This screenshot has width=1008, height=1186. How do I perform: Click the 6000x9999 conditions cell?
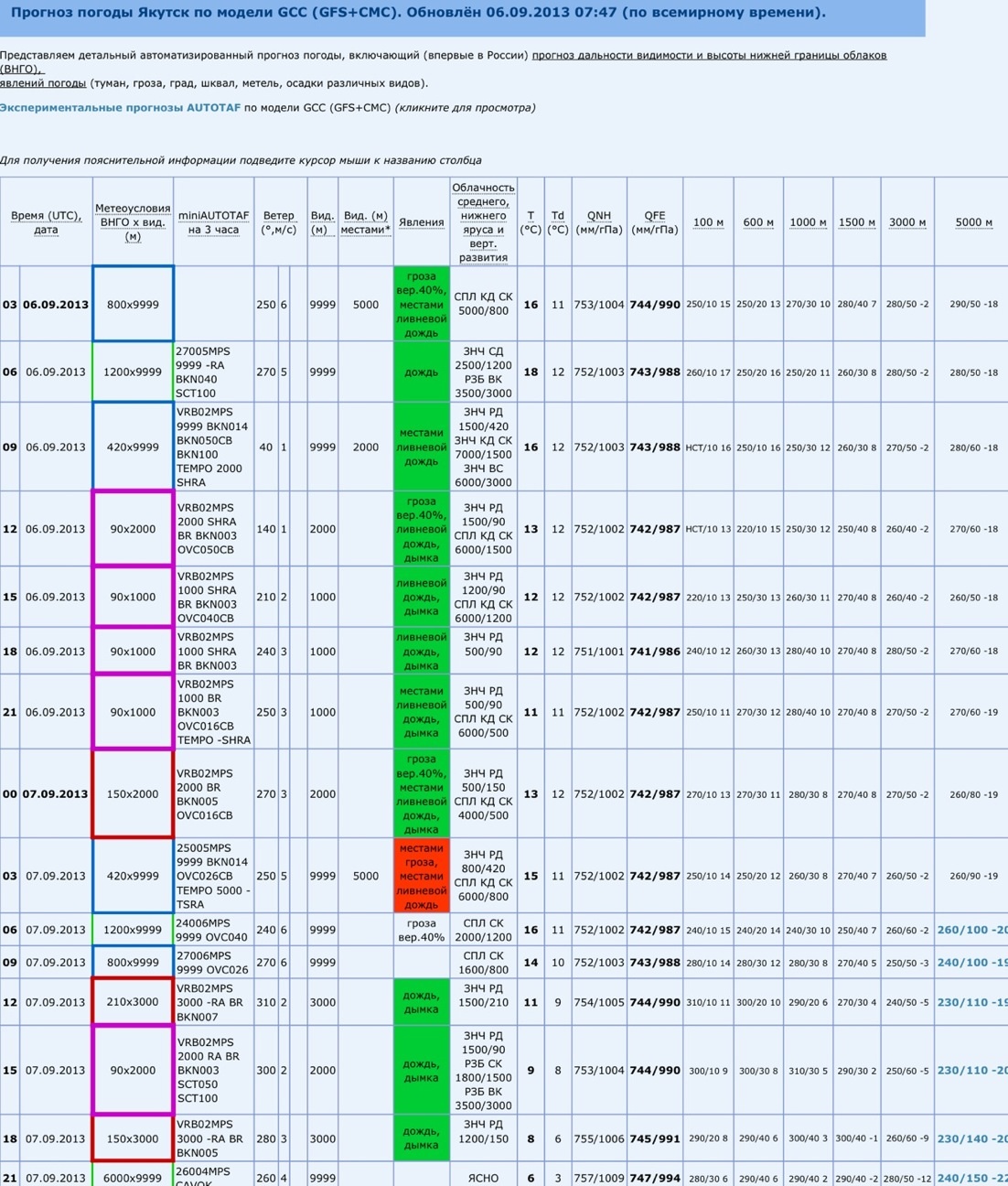(133, 1178)
